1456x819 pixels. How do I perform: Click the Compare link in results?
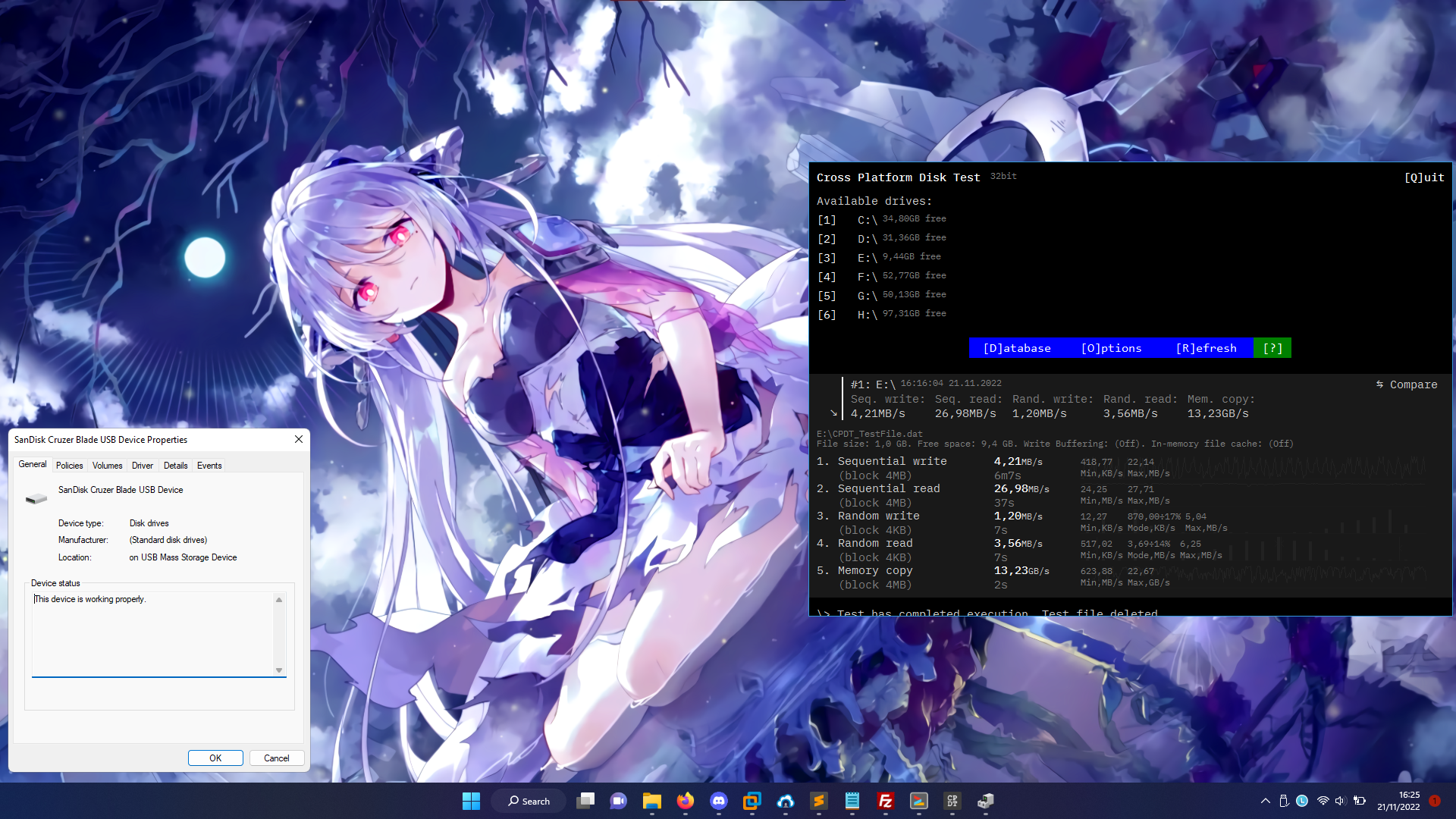click(x=1414, y=384)
